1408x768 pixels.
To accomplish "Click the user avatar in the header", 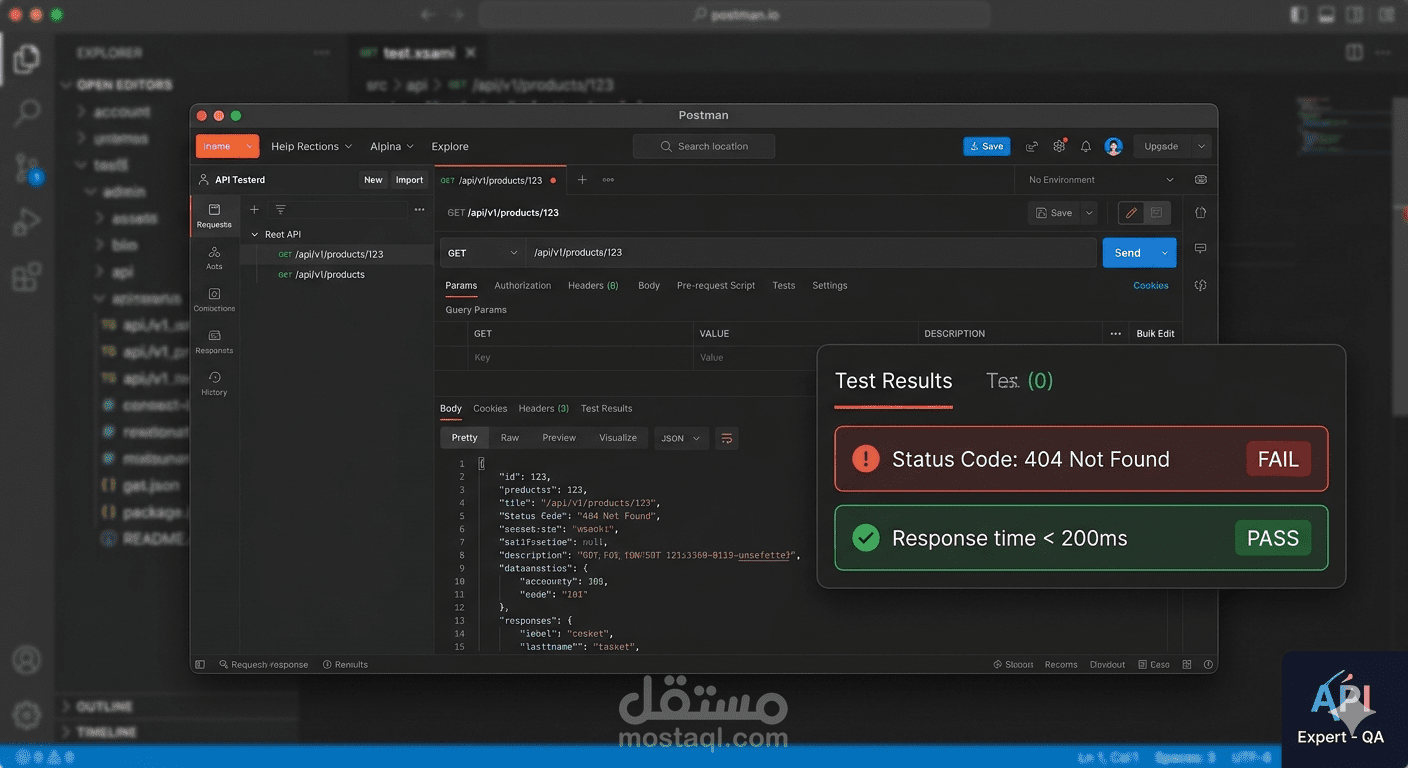I will (1113, 146).
